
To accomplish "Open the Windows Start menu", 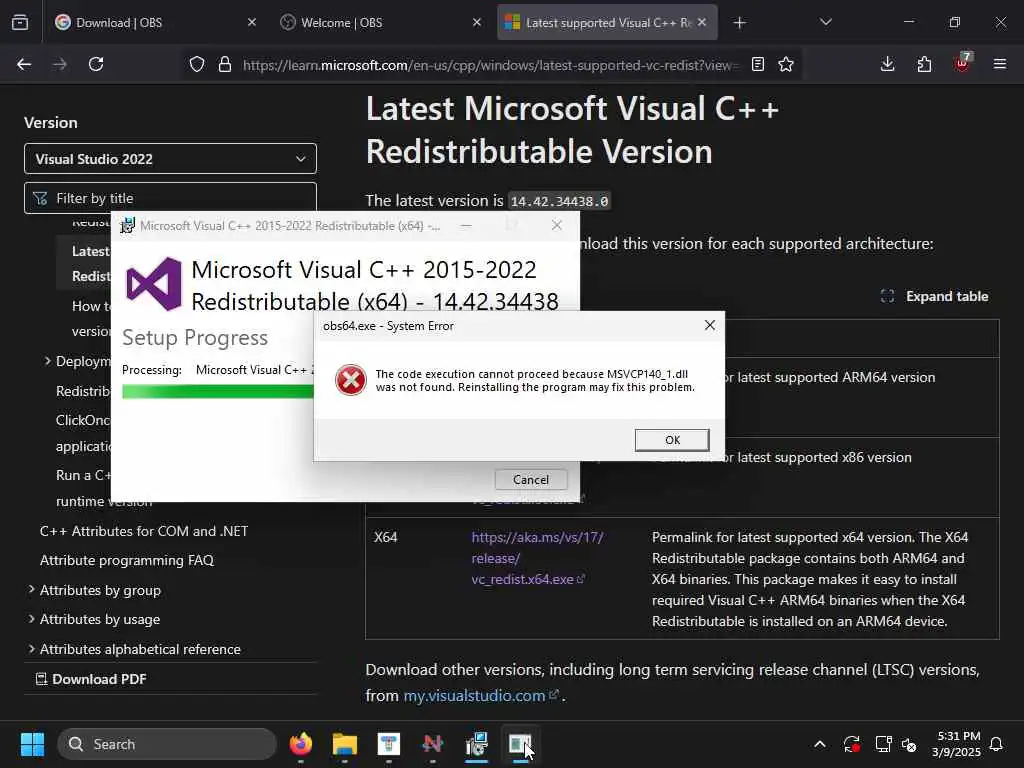I will [x=32, y=744].
